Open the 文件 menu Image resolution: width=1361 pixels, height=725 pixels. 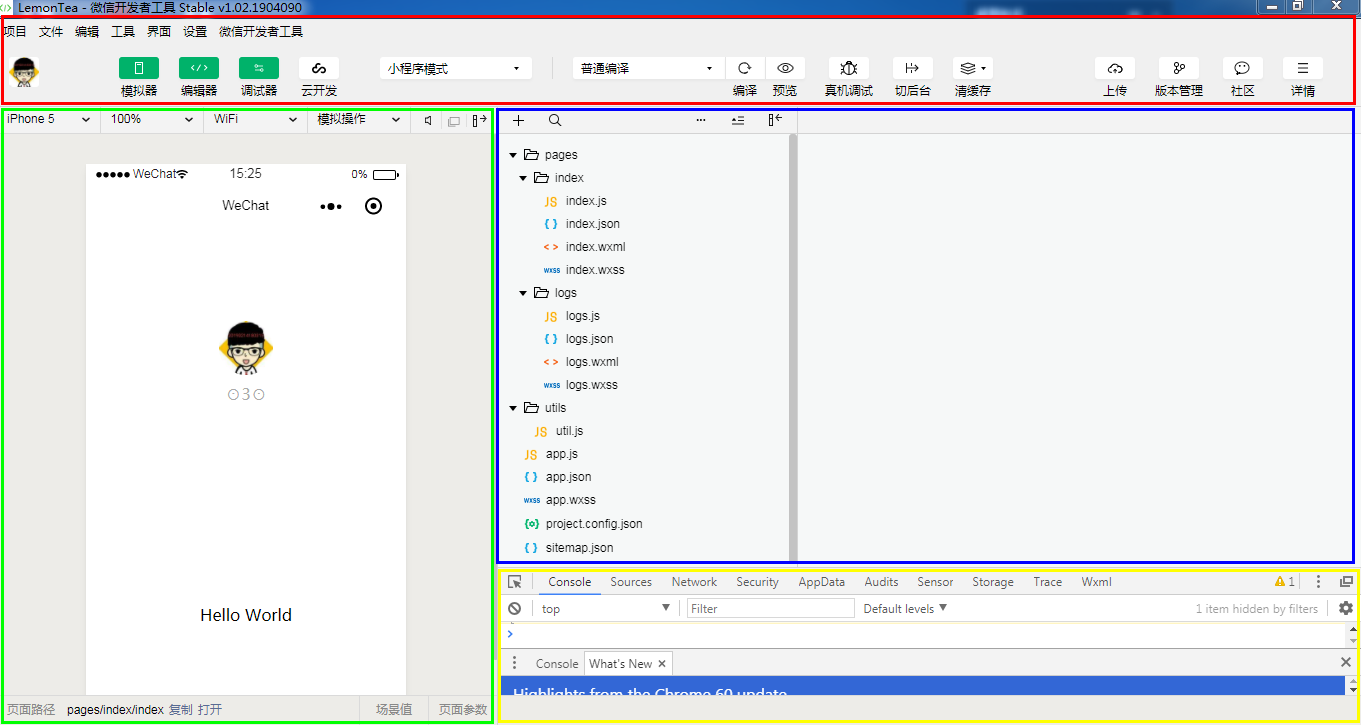pyautogui.click(x=51, y=31)
